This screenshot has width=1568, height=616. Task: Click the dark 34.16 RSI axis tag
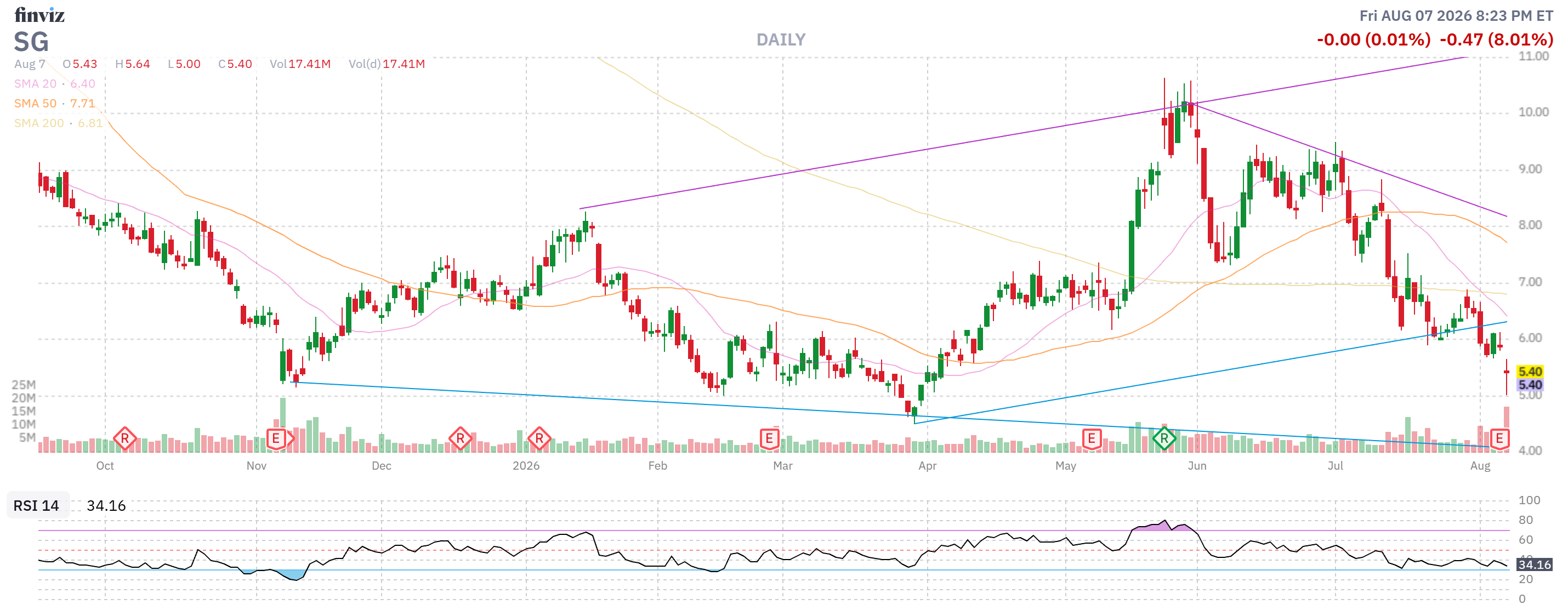tap(1535, 565)
